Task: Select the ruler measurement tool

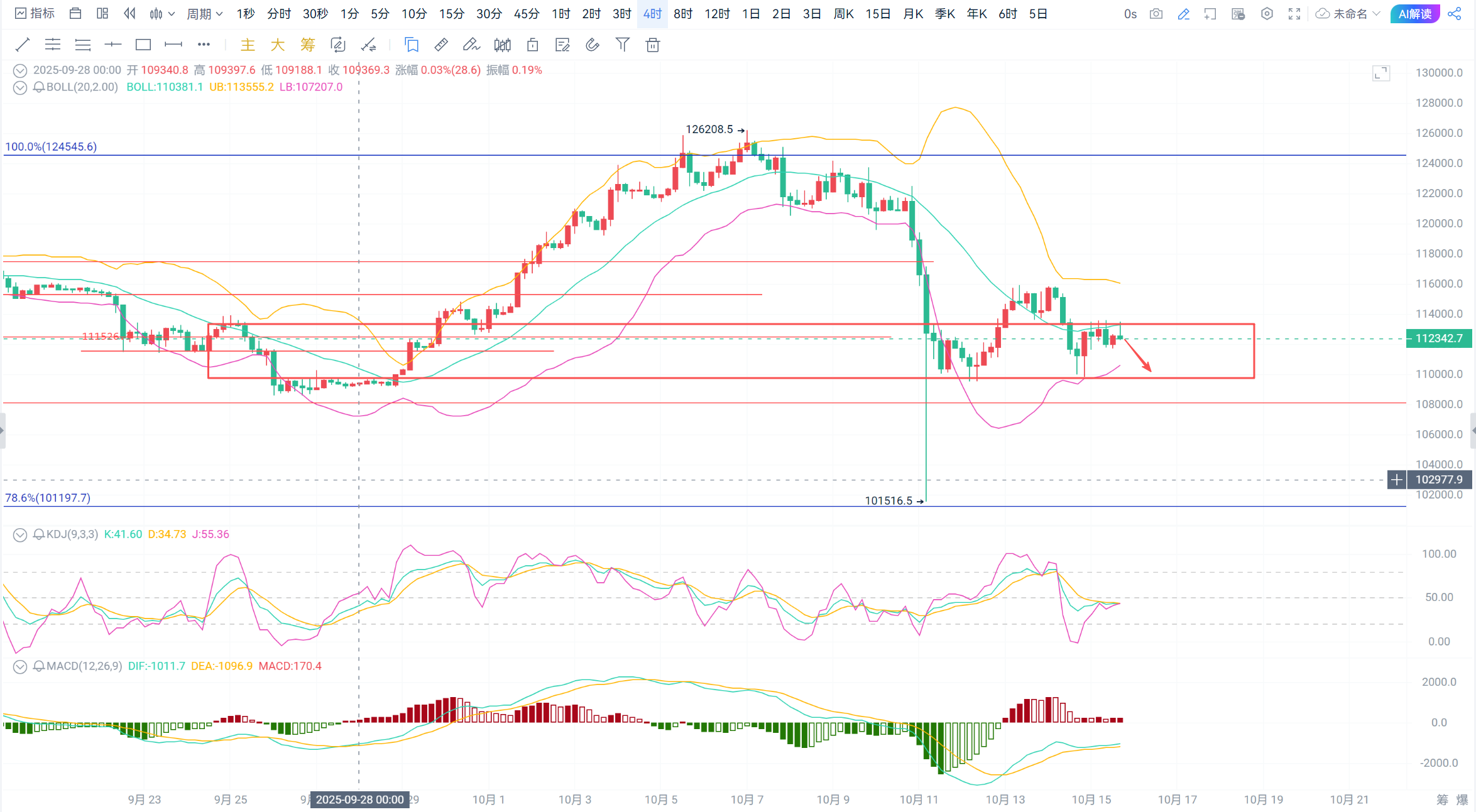Action: pos(441,45)
